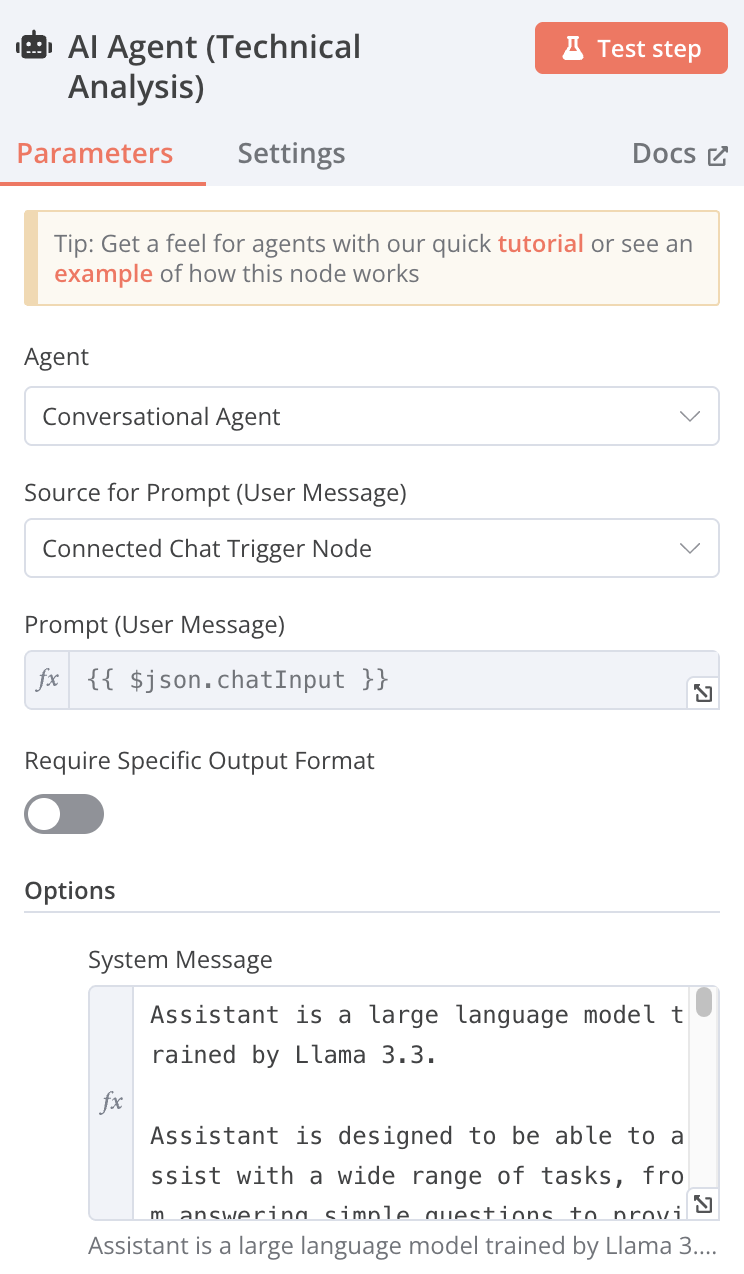Open the Agent dropdown showing Conversational Agent
This screenshot has width=744, height=1274.
pos(371,416)
